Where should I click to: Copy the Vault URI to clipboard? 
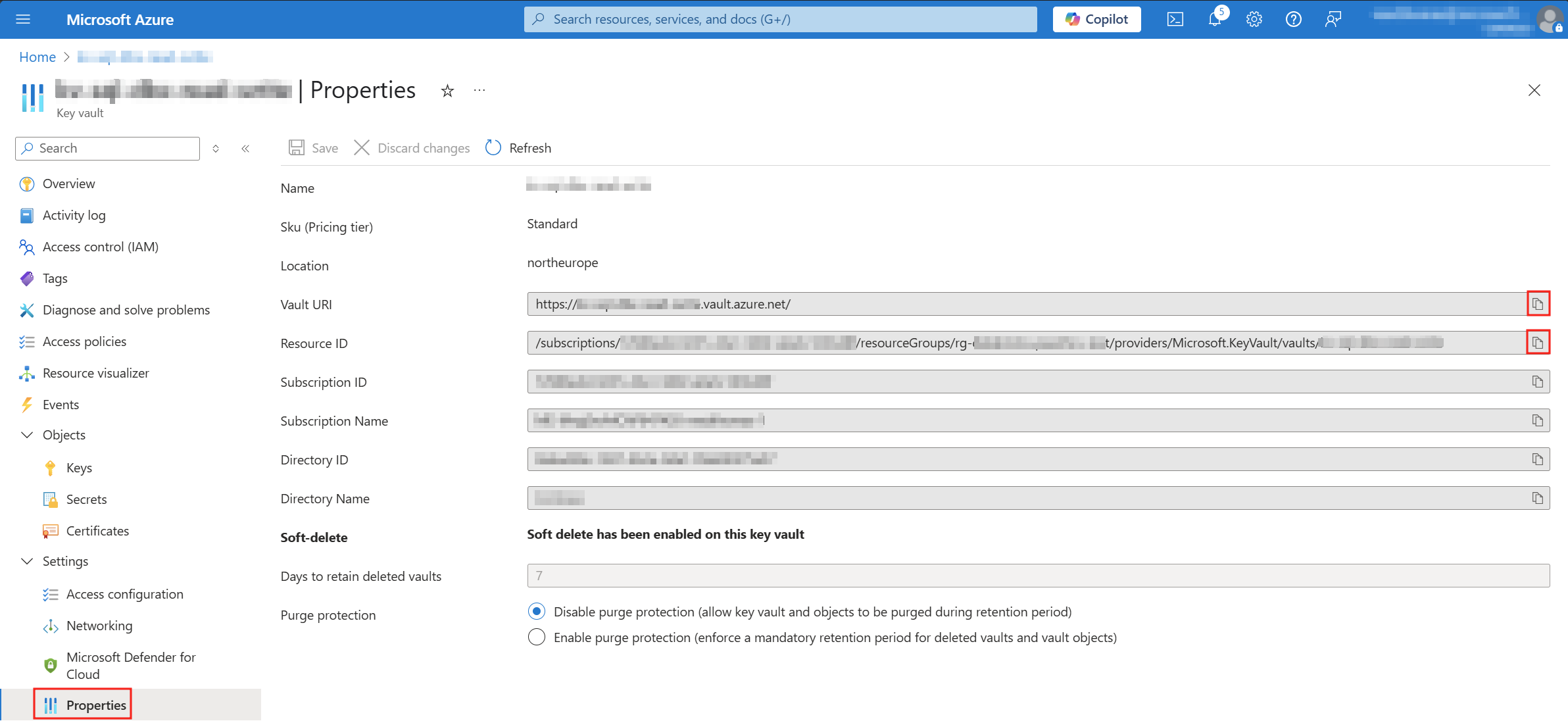tap(1537, 304)
